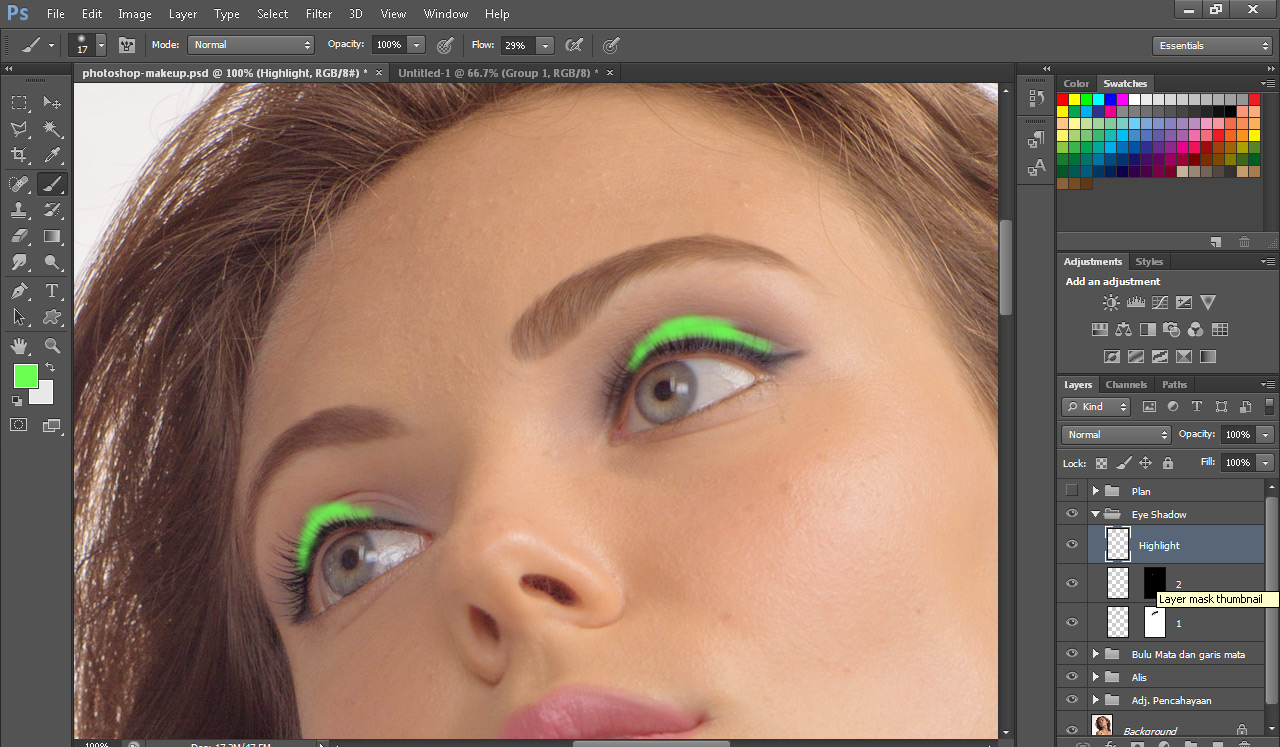The image size is (1280, 747).
Task: Hide the Alis layer group
Action: coord(1072,677)
